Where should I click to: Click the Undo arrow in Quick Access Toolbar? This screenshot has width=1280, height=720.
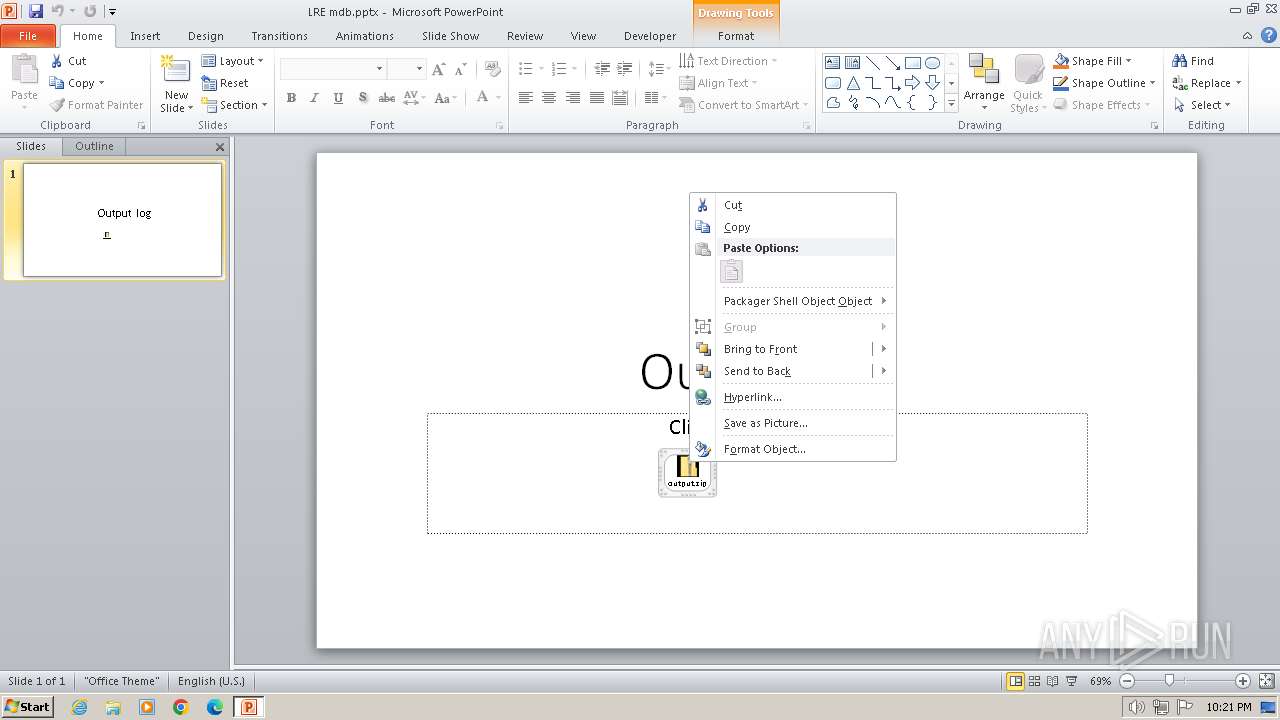pyautogui.click(x=57, y=11)
